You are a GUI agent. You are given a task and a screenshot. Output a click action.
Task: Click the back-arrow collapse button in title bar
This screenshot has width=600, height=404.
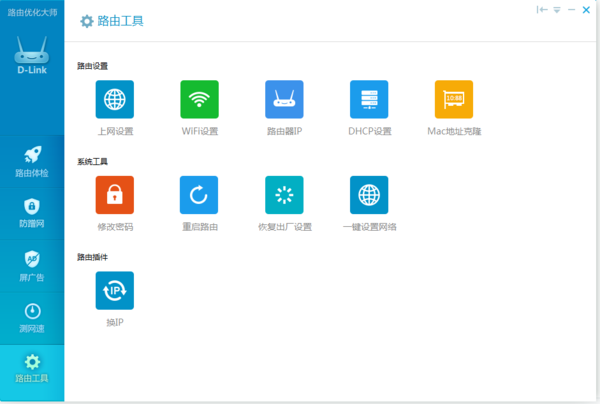click(x=541, y=9)
